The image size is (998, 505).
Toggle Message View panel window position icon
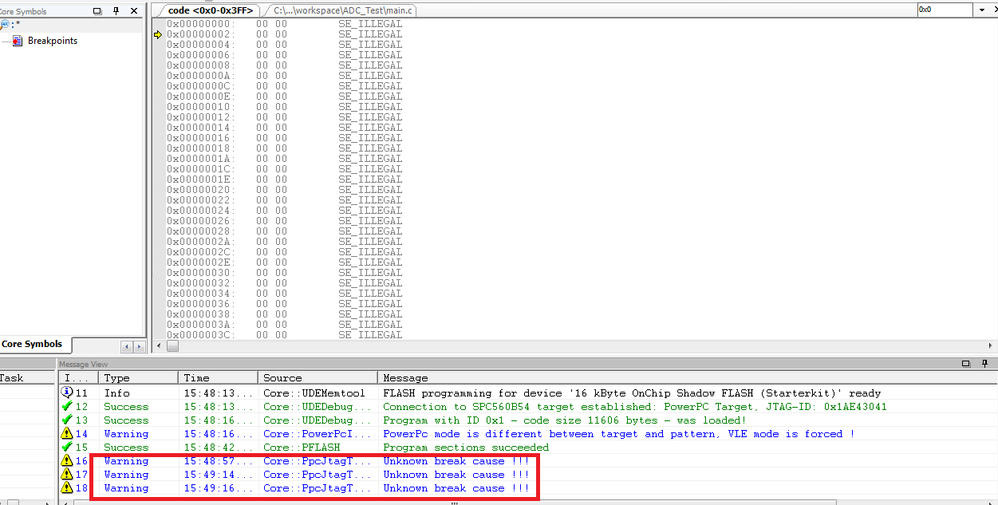pyautogui.click(x=966, y=364)
